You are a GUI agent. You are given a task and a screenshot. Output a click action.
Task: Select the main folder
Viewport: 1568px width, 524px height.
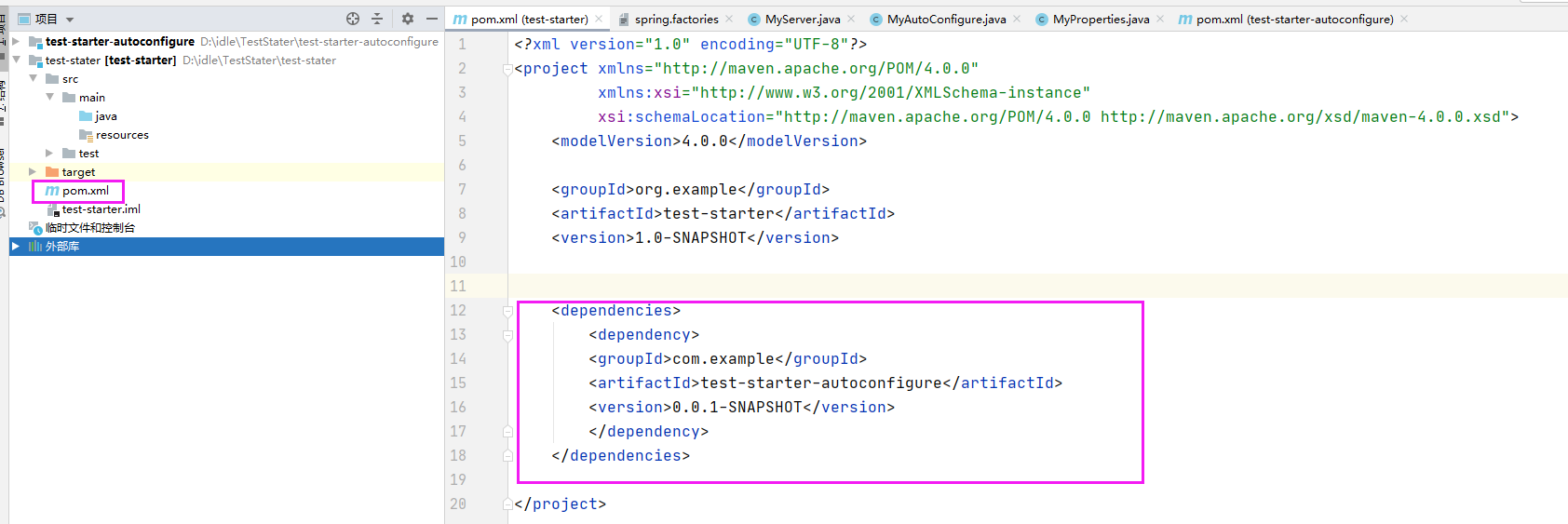(x=92, y=98)
